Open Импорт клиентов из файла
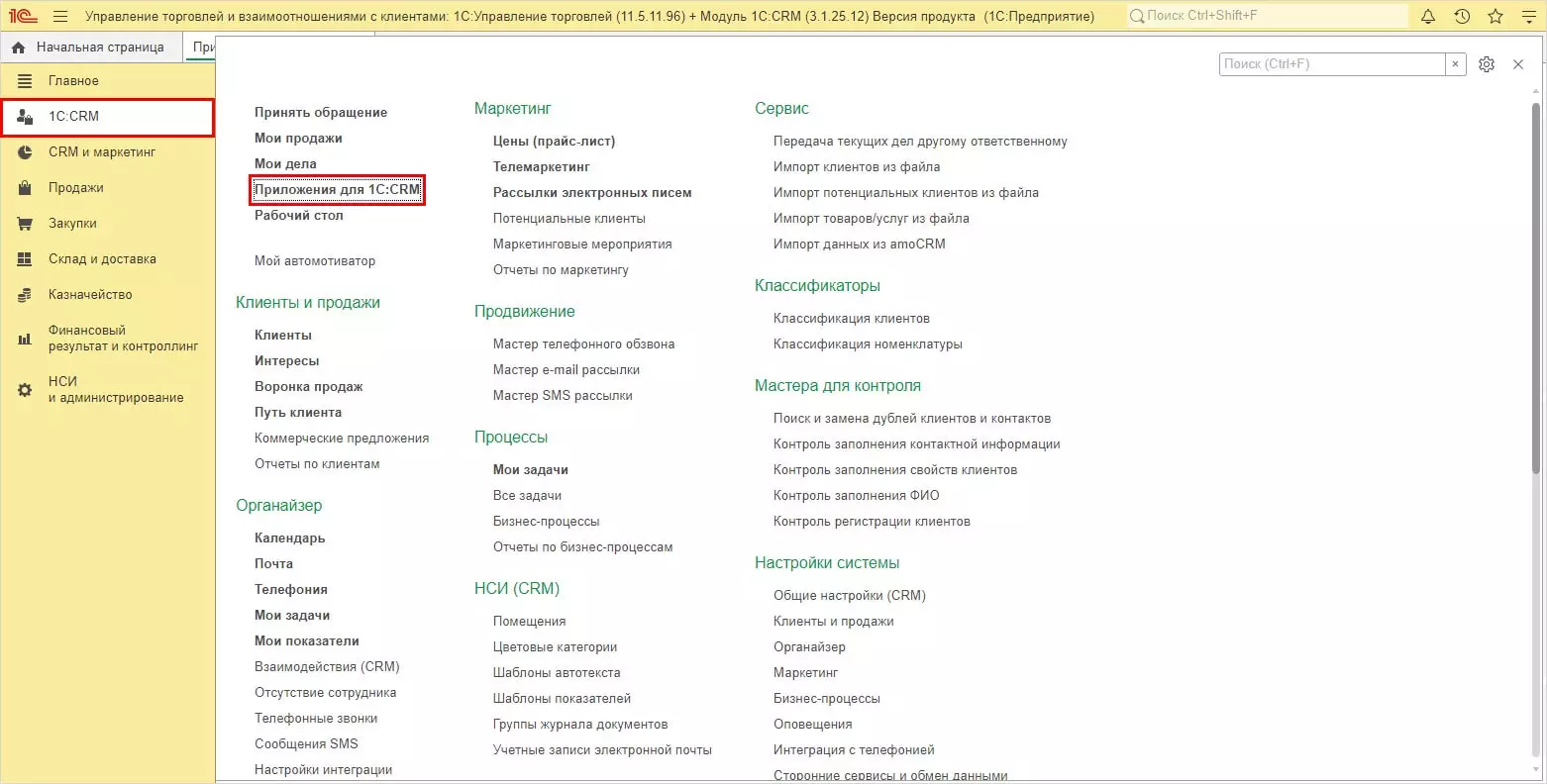The image size is (1547, 784). click(857, 167)
